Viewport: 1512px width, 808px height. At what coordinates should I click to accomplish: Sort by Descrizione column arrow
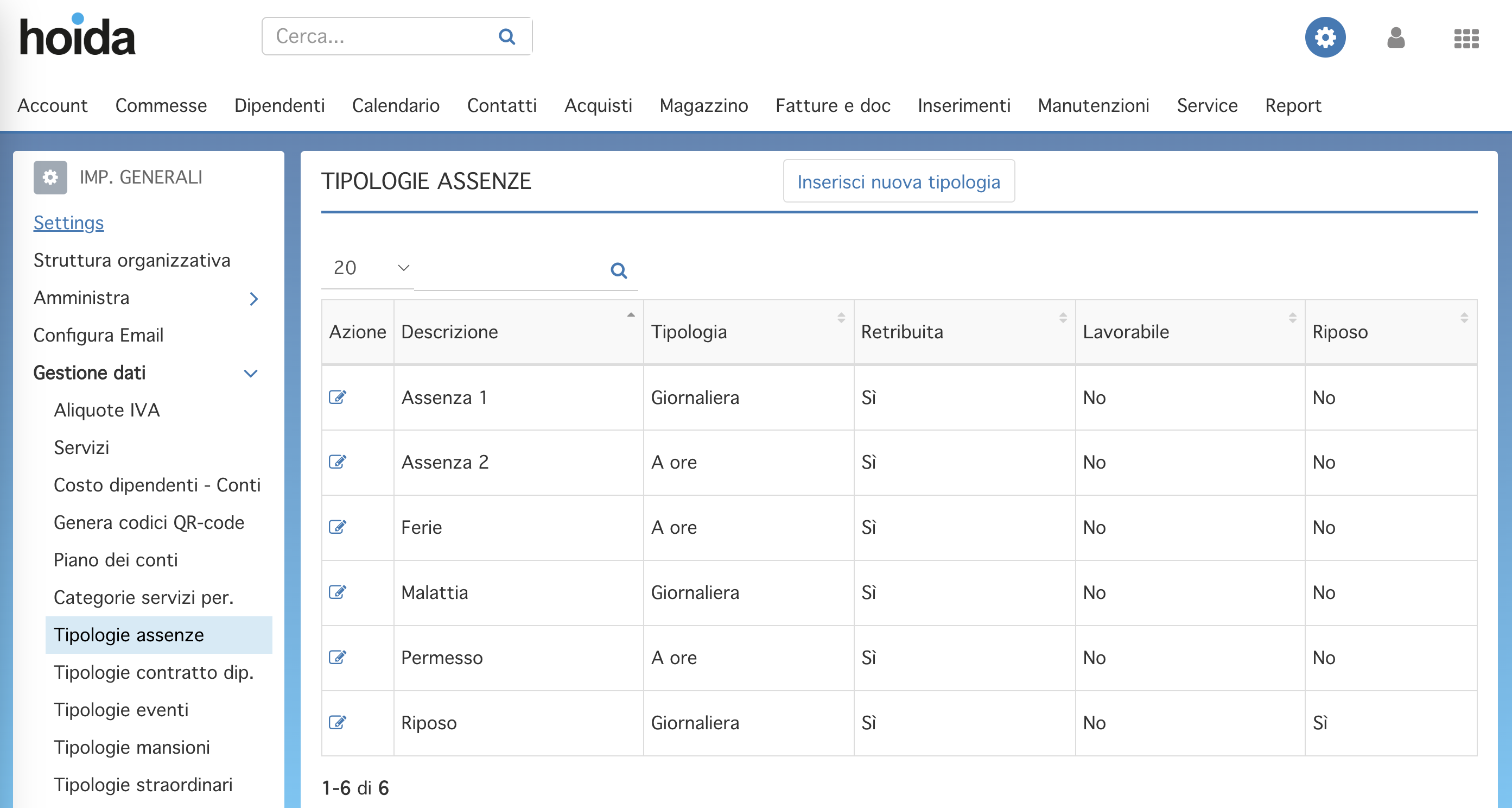pyautogui.click(x=631, y=316)
